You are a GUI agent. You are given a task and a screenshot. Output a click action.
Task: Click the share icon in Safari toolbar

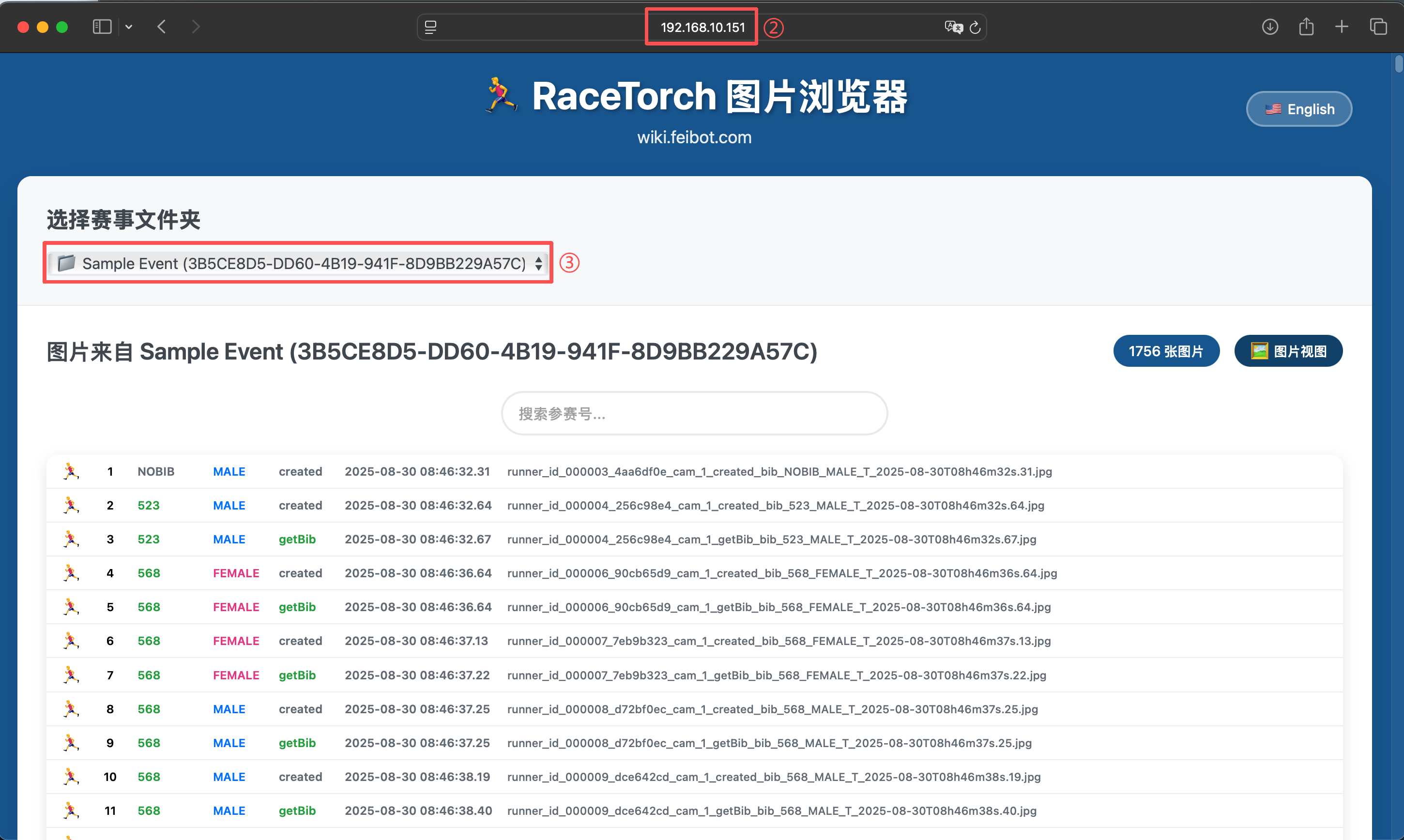1306,27
